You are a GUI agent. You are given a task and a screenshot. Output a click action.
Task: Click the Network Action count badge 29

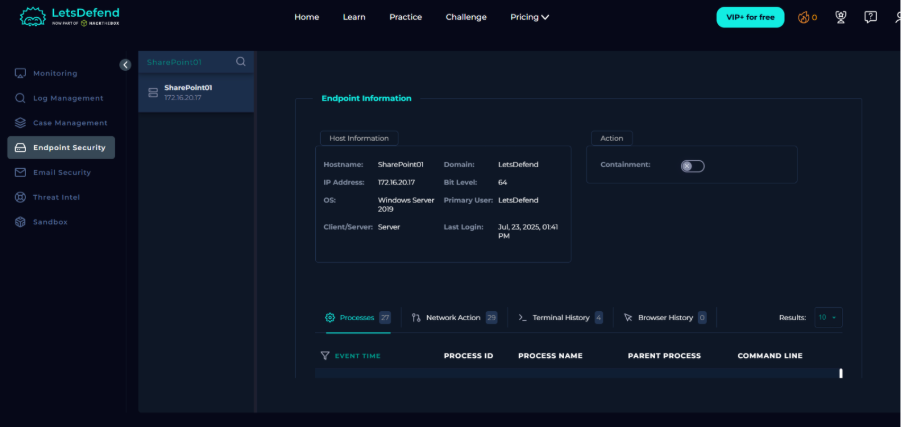click(491, 318)
